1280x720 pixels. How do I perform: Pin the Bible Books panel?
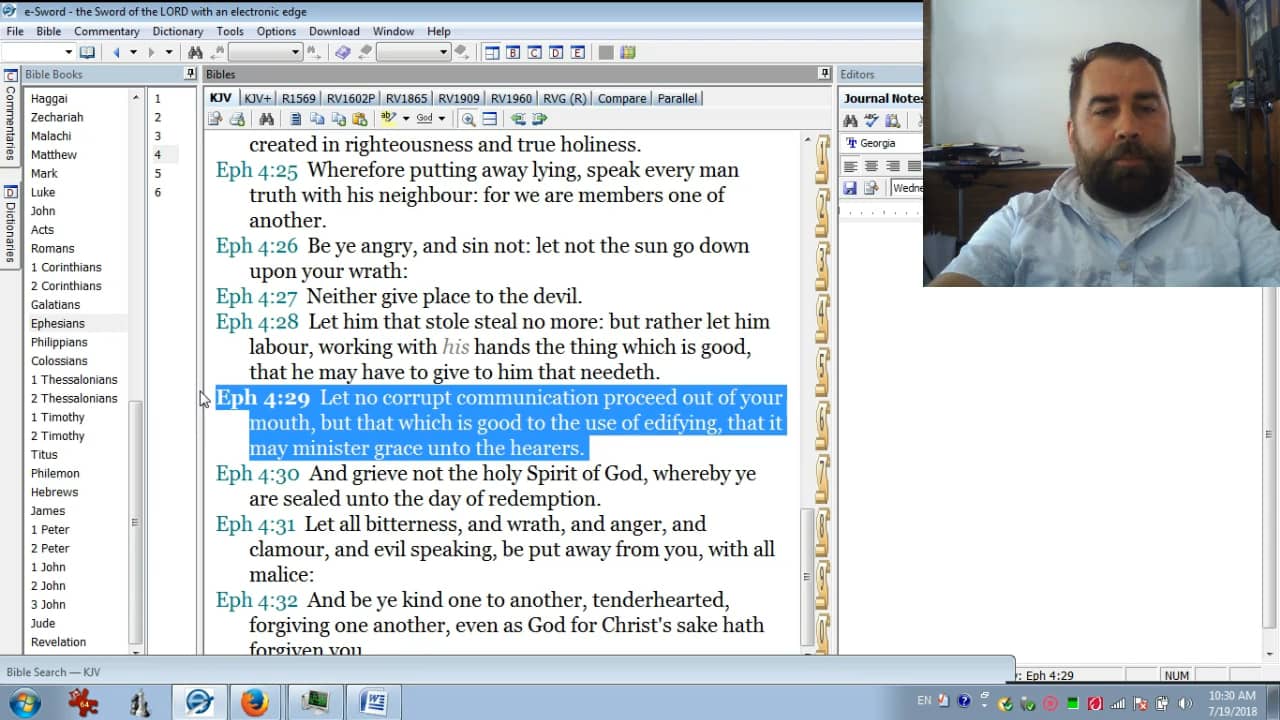pos(189,74)
